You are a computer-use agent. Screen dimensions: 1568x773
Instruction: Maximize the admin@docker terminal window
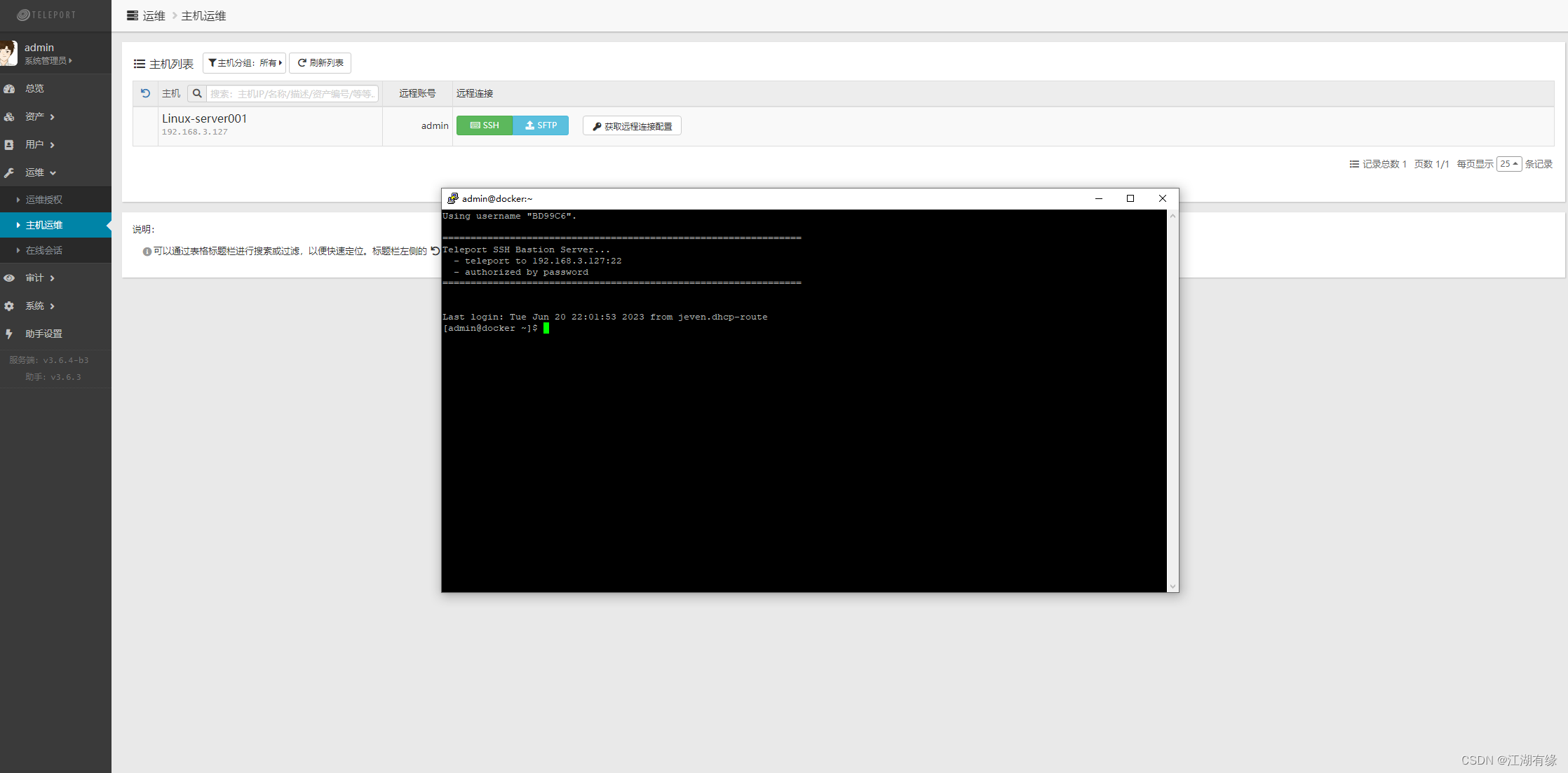(x=1130, y=198)
